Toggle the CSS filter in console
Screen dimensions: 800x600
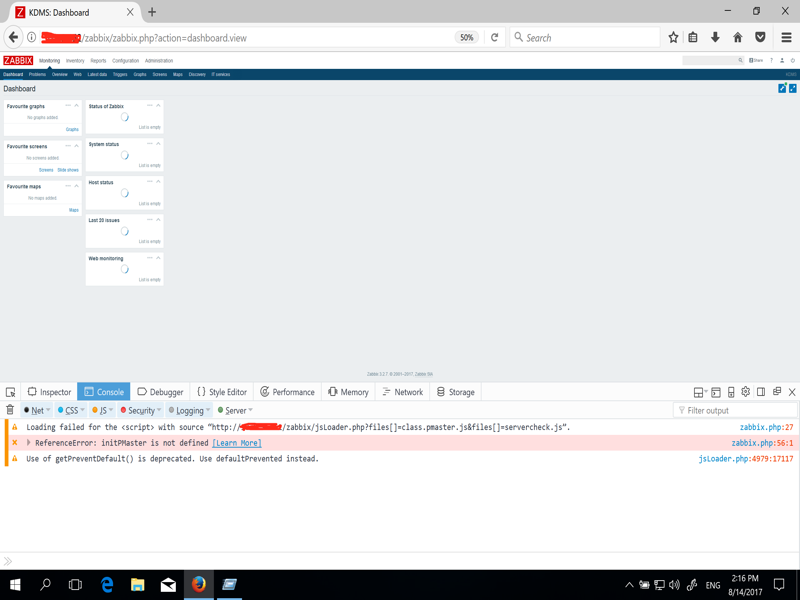click(71, 410)
